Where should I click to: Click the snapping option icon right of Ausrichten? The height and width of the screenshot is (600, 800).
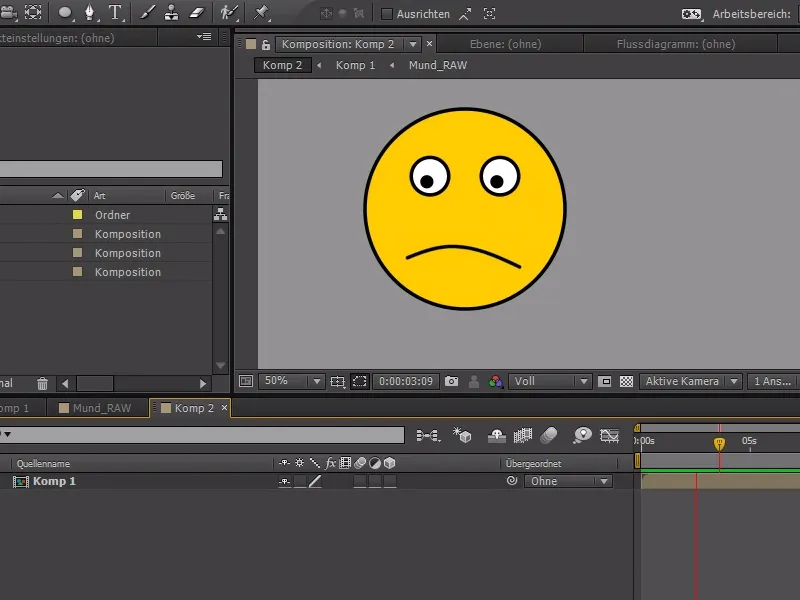pos(465,14)
